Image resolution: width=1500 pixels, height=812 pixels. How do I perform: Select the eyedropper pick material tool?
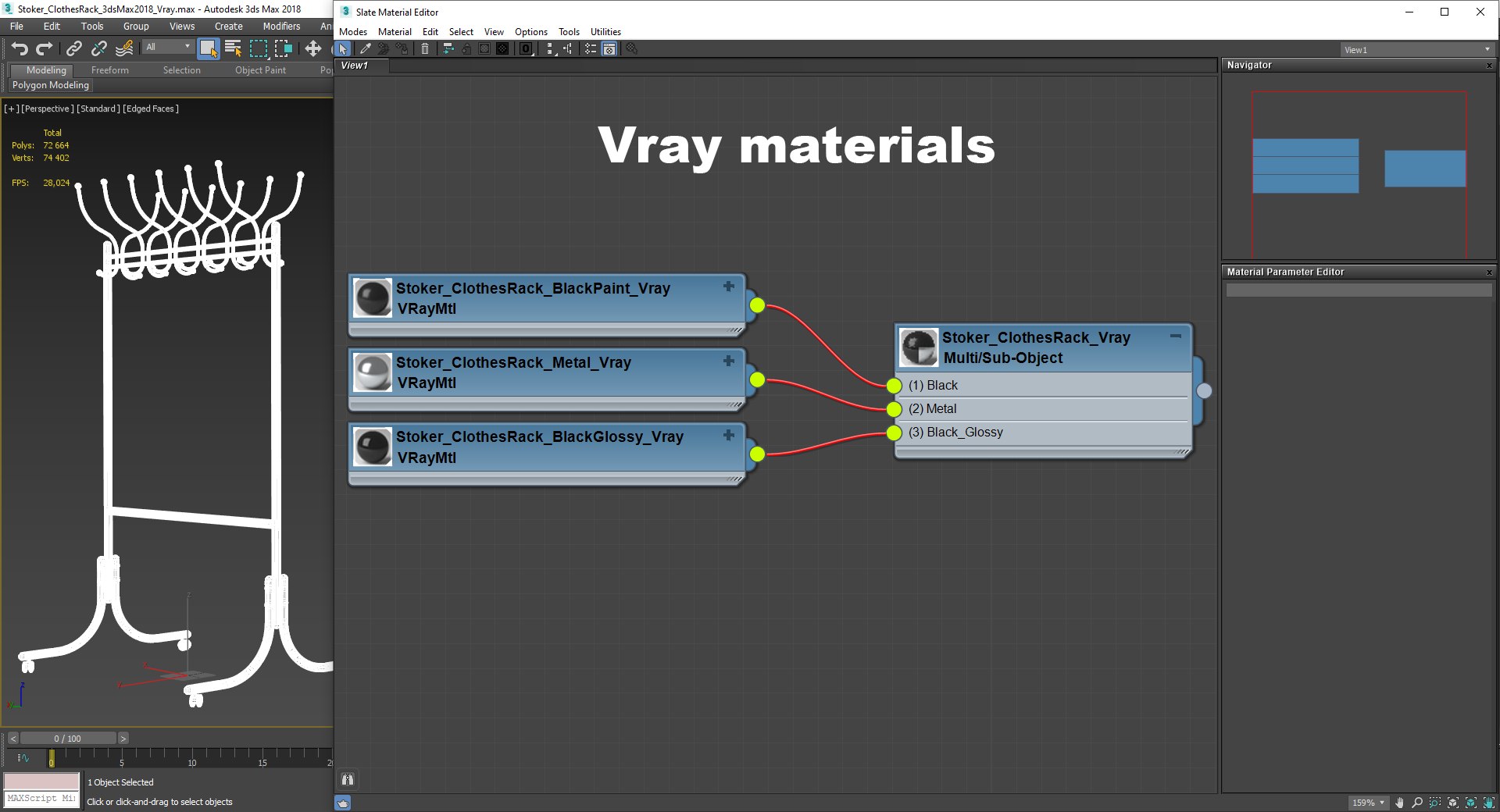pos(365,48)
